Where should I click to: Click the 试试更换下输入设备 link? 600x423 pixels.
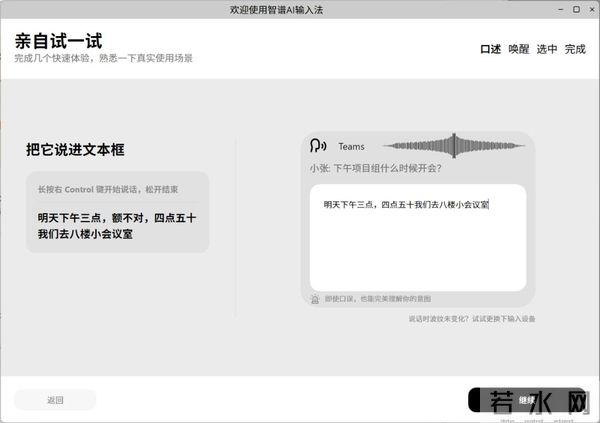tap(504, 319)
